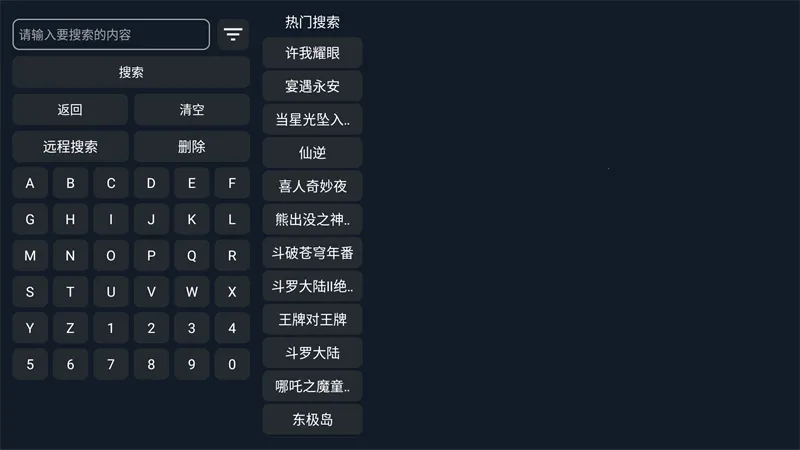The image size is (800, 450).
Task: Type letter A on the keyboard
Action: [30, 184]
